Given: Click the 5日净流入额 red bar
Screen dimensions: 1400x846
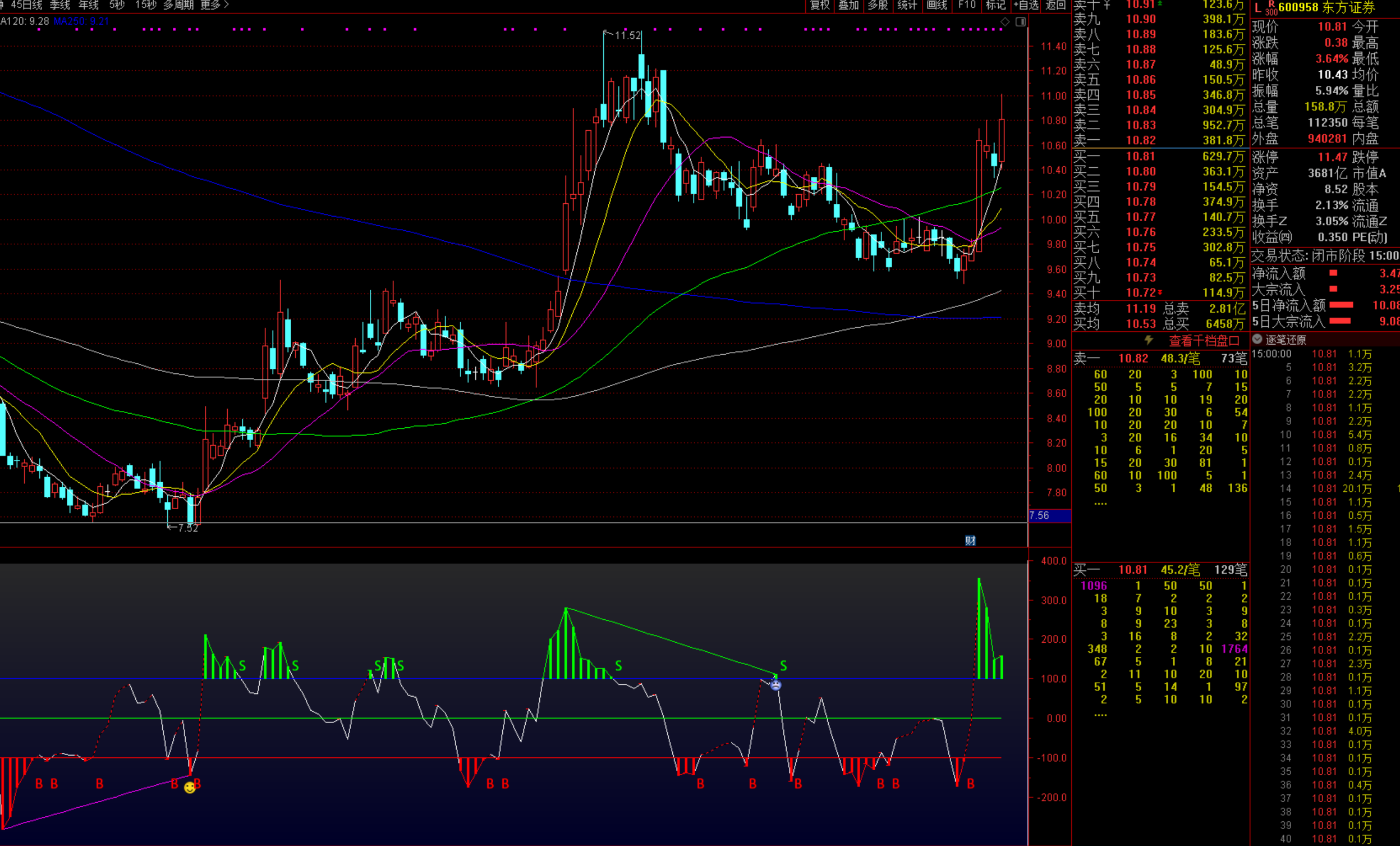Looking at the screenshot, I should (1342, 305).
